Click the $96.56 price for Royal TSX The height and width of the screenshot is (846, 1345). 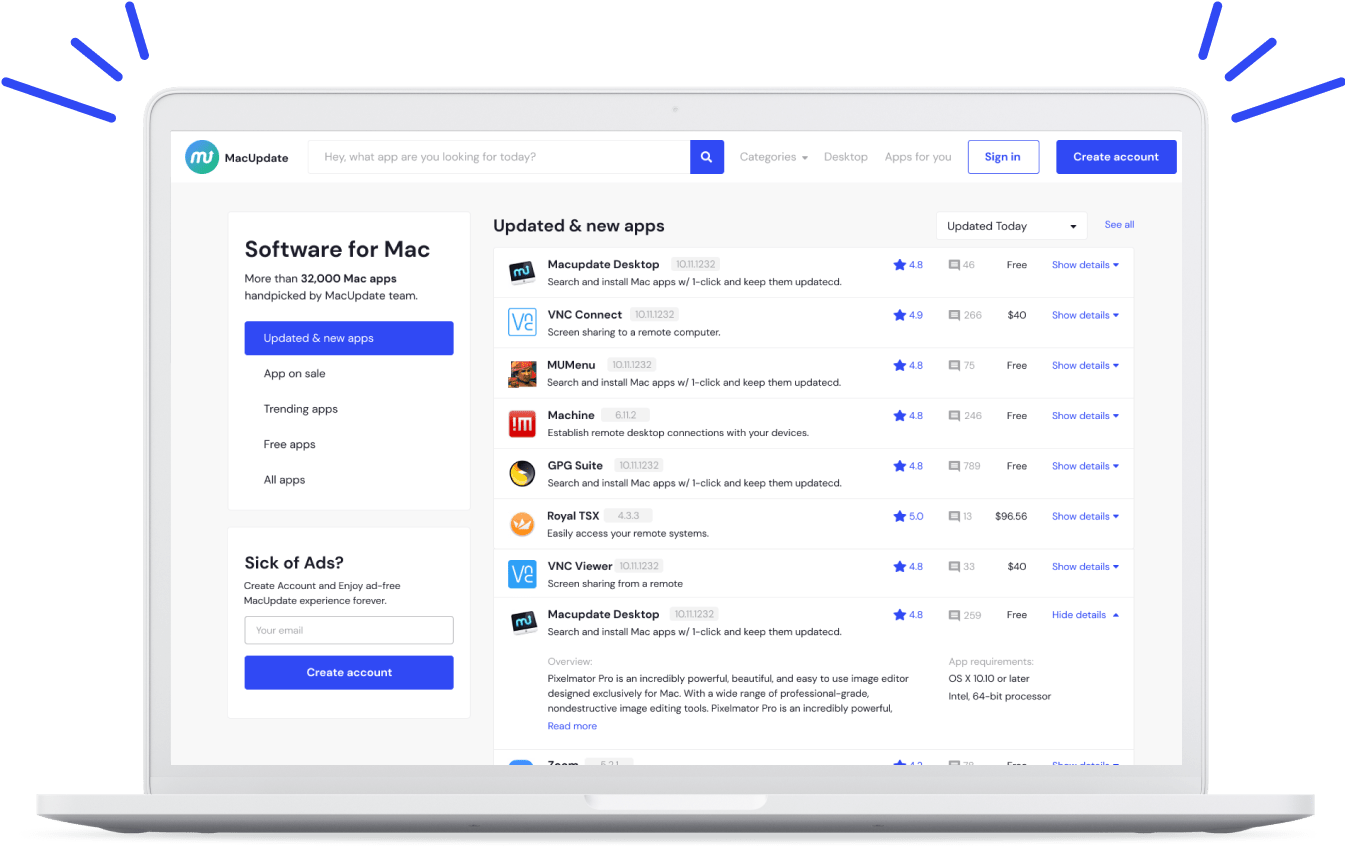(1011, 516)
